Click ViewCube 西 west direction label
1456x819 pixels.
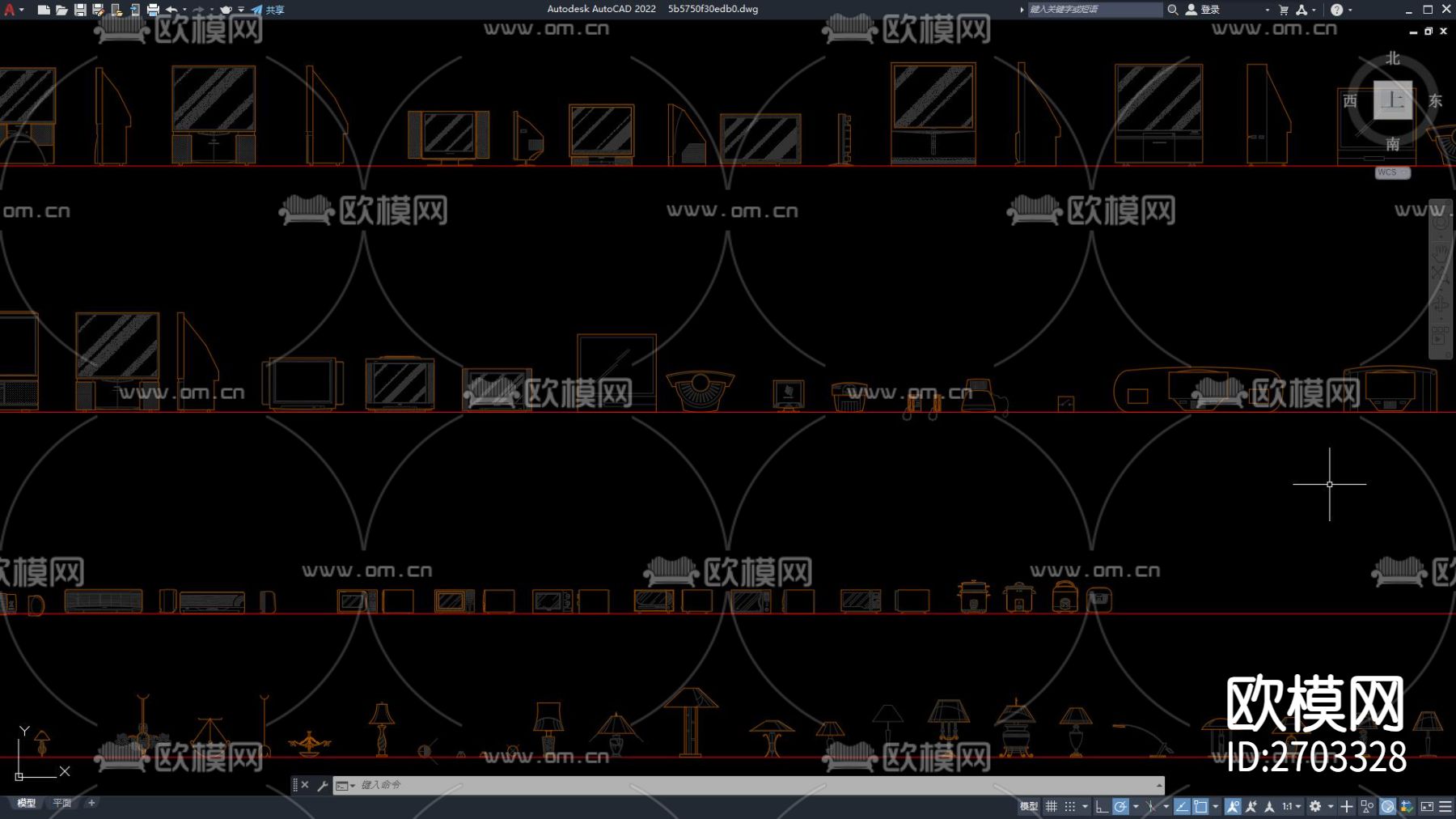coord(1350,101)
